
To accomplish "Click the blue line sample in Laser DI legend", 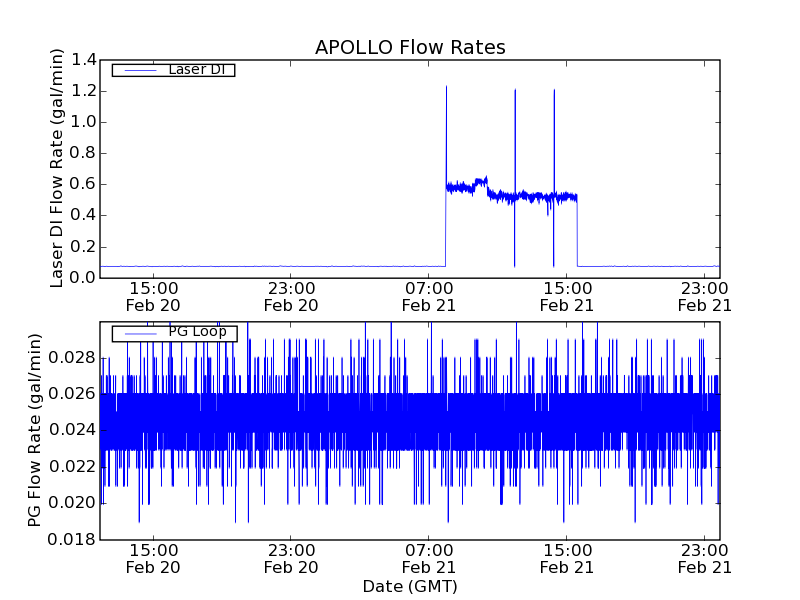I will (x=141, y=70).
